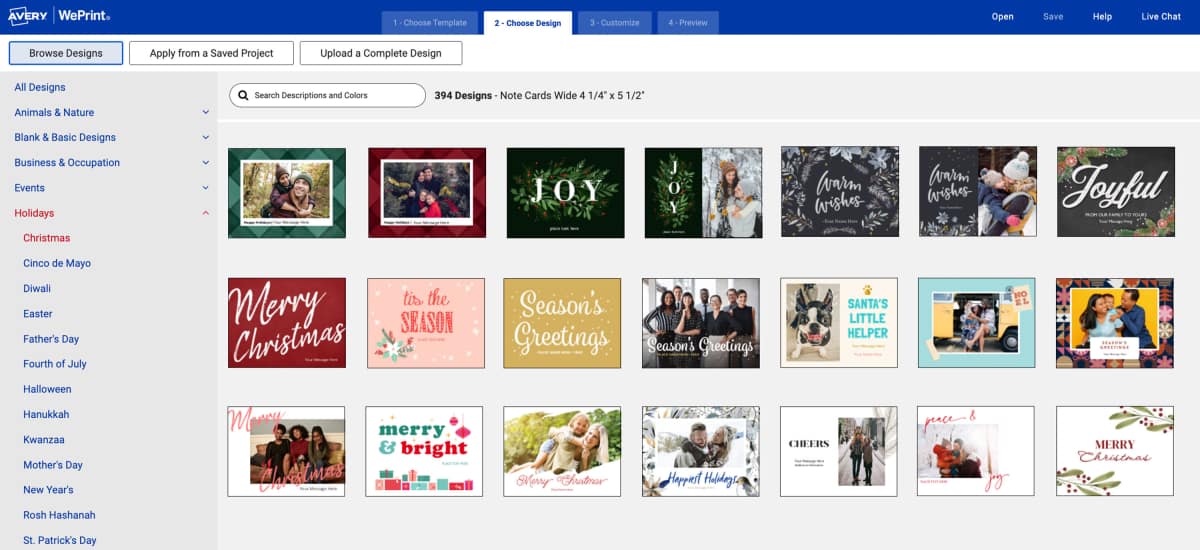Viewport: 1200px width, 550px height.
Task: Open the 3 - Customize tab
Action: click(614, 23)
